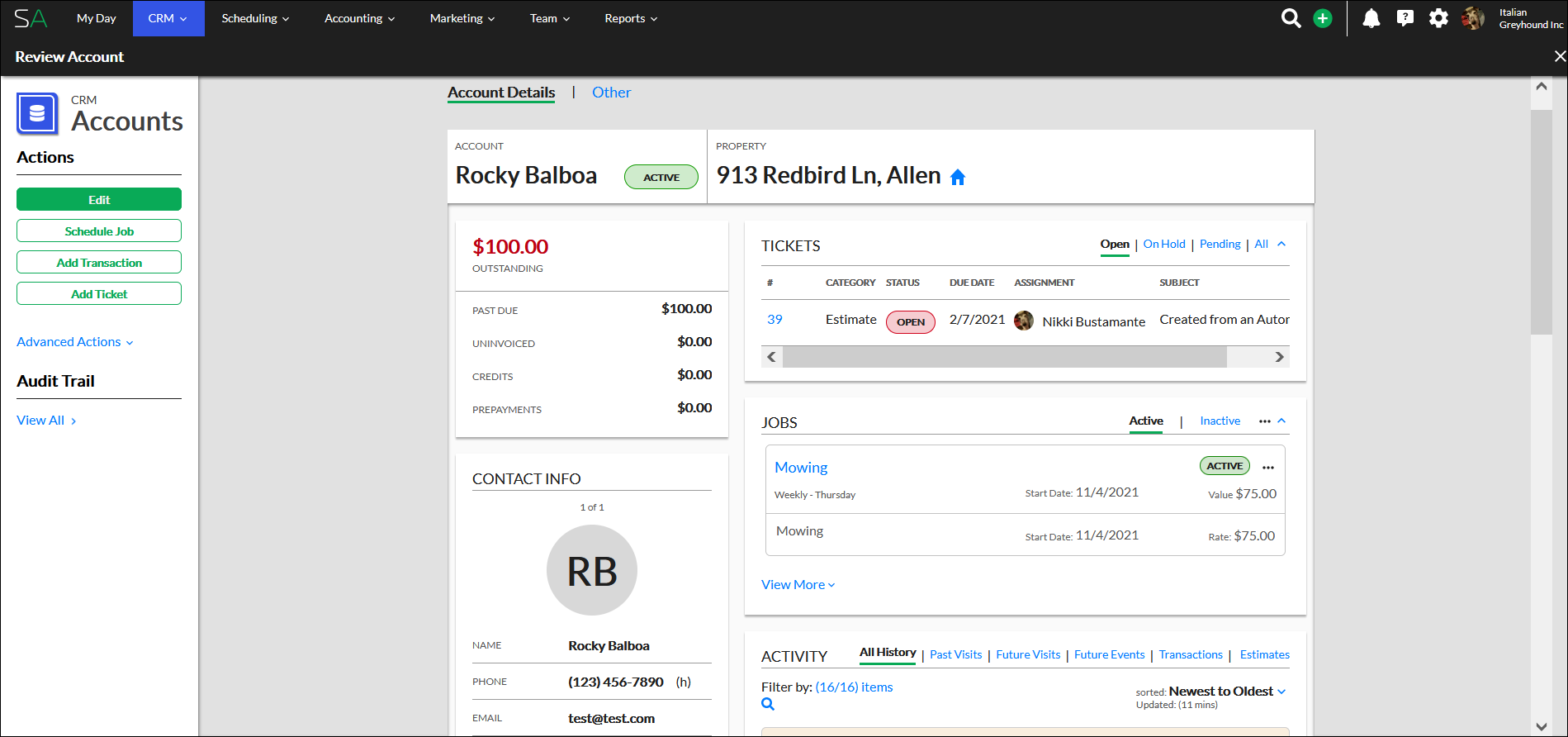Show Inactive jobs

click(1220, 421)
